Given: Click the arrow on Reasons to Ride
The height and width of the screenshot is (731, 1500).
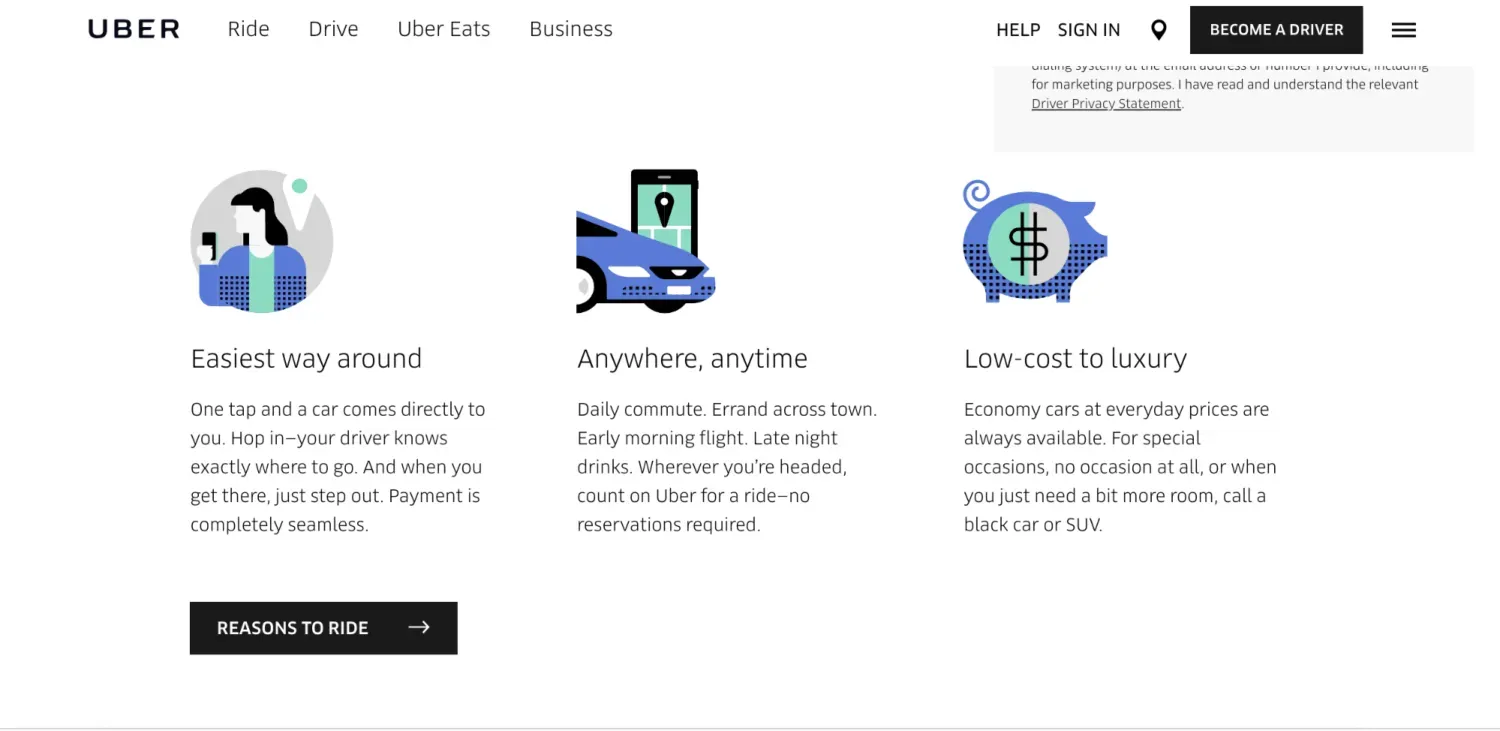Looking at the screenshot, I should click(419, 627).
